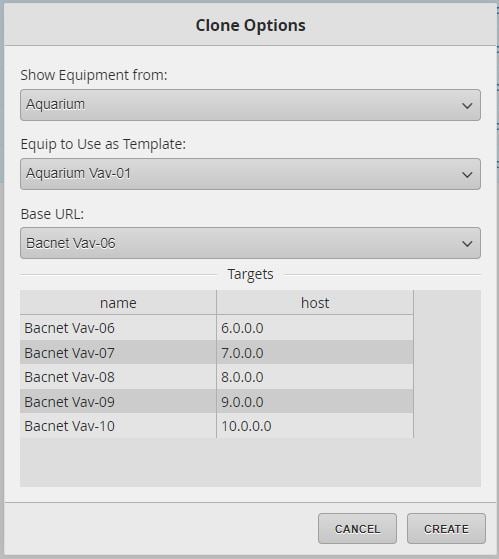
Task: Open the Show Equipment from dropdown
Action: 250,105
